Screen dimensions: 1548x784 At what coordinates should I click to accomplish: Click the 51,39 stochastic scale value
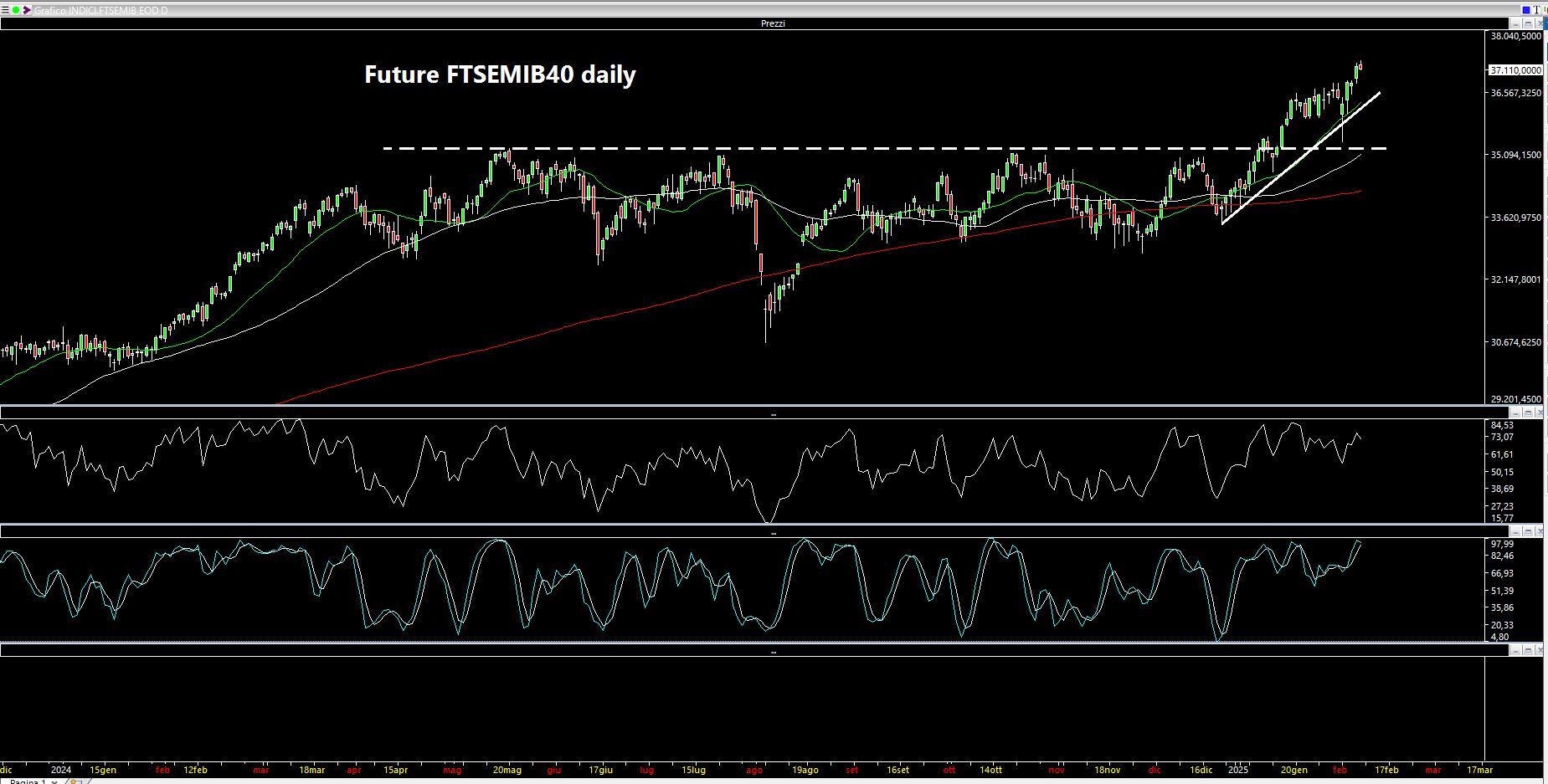click(x=1502, y=591)
